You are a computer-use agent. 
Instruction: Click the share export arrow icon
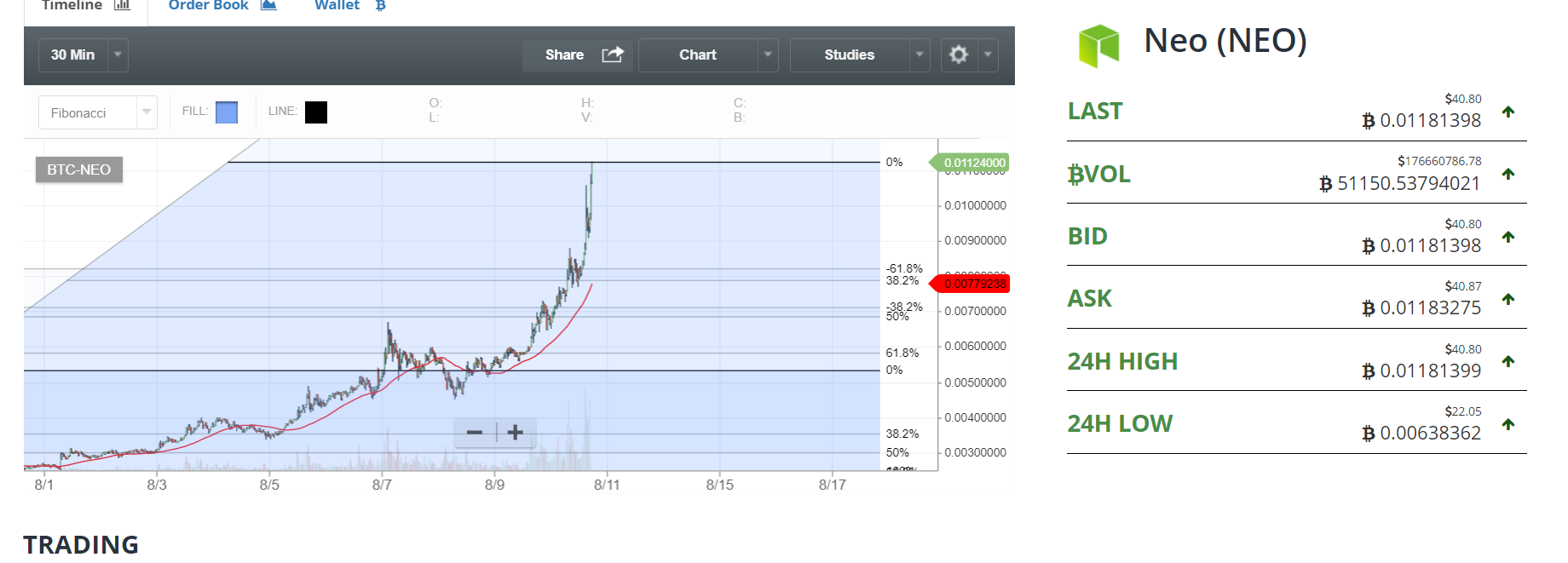tap(613, 55)
